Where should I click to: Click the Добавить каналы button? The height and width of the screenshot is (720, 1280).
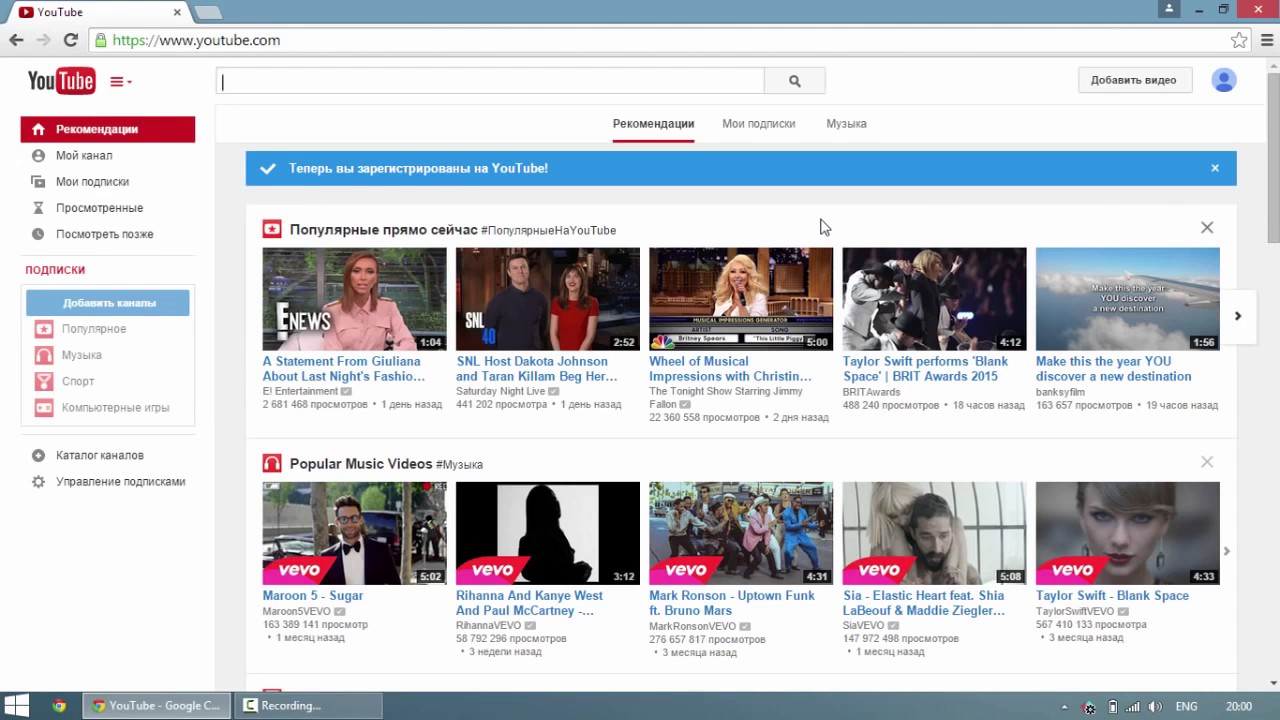click(108, 303)
